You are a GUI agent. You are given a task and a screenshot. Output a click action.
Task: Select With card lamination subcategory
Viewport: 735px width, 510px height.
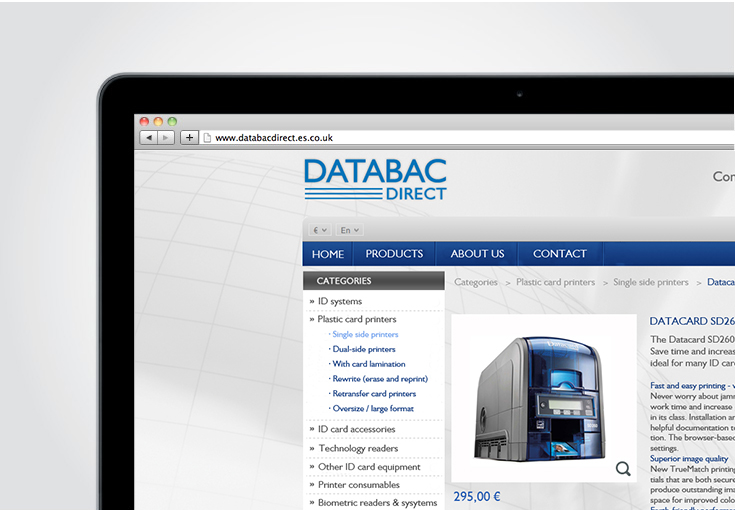coord(369,364)
